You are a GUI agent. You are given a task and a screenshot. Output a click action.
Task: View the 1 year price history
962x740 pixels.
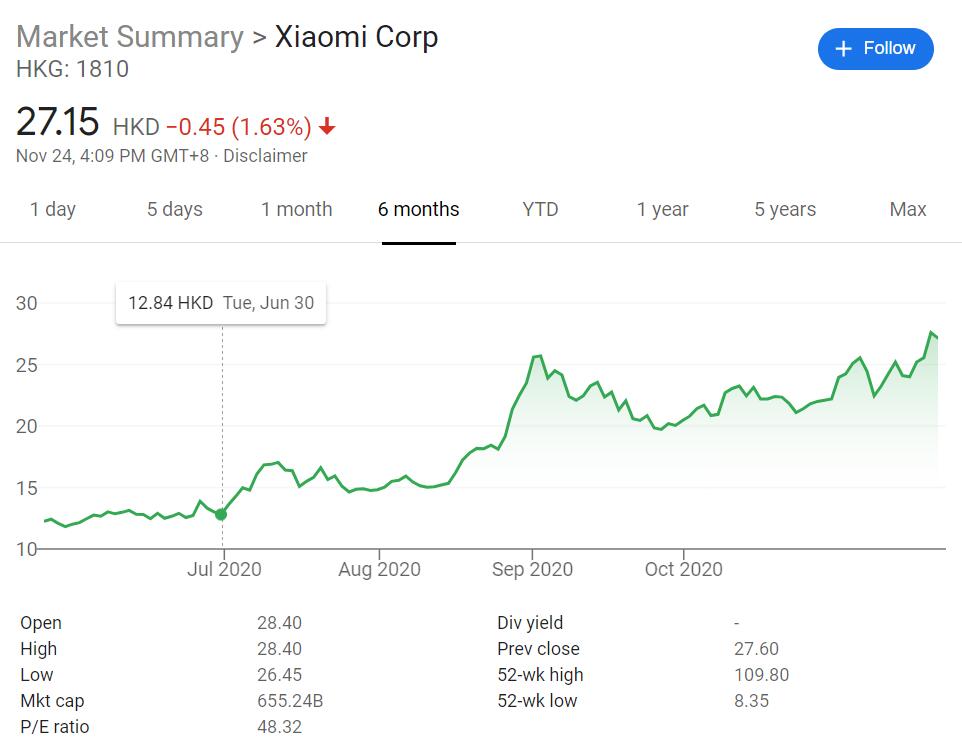pos(662,209)
